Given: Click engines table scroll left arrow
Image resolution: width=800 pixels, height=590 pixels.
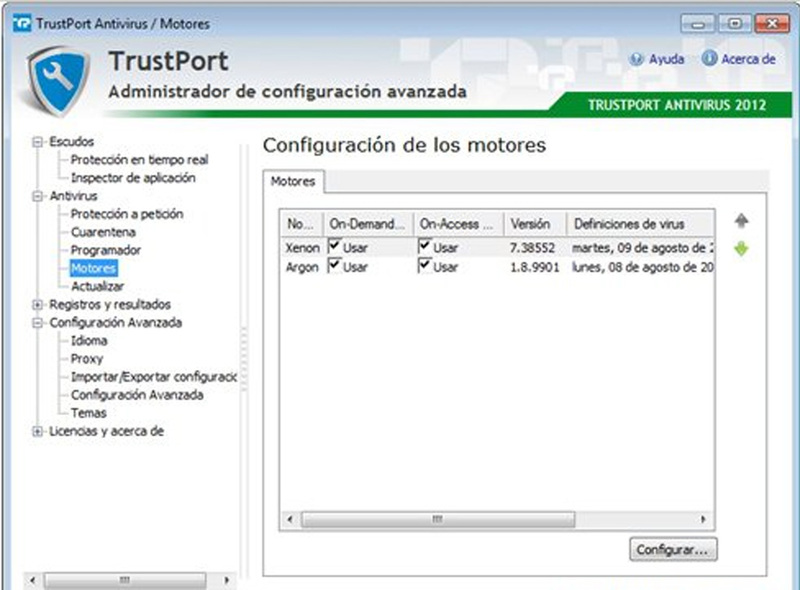Looking at the screenshot, I should coord(290,520).
